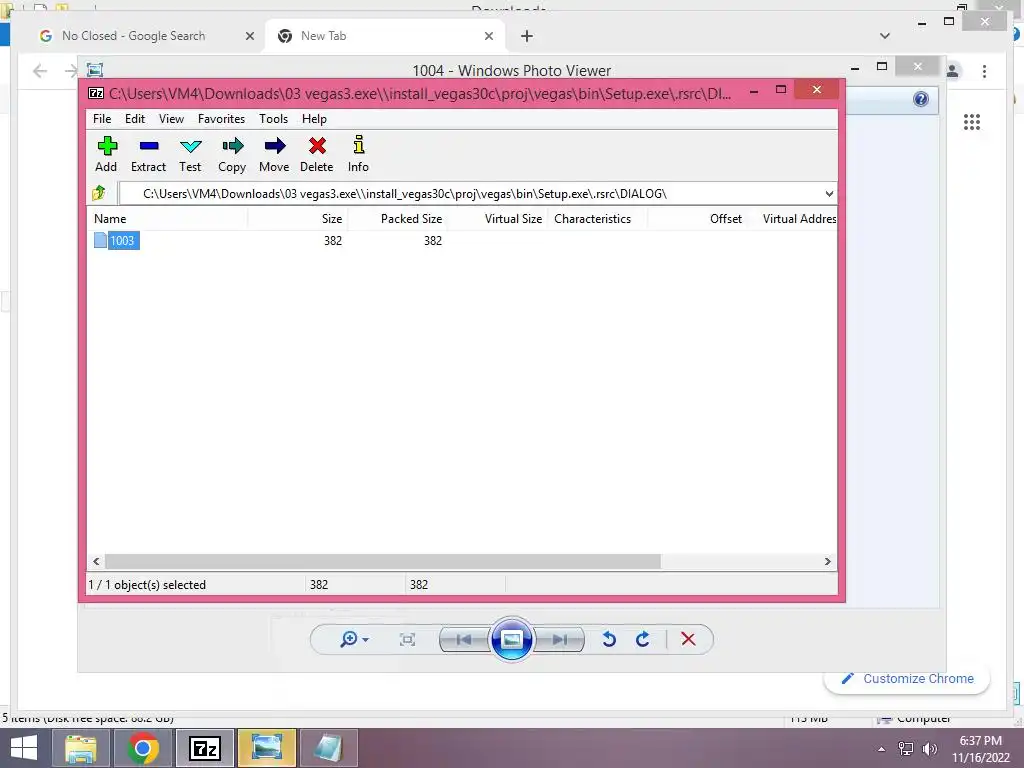Close the New Tab tab in Chrome
This screenshot has height=768, width=1024.
coord(488,37)
